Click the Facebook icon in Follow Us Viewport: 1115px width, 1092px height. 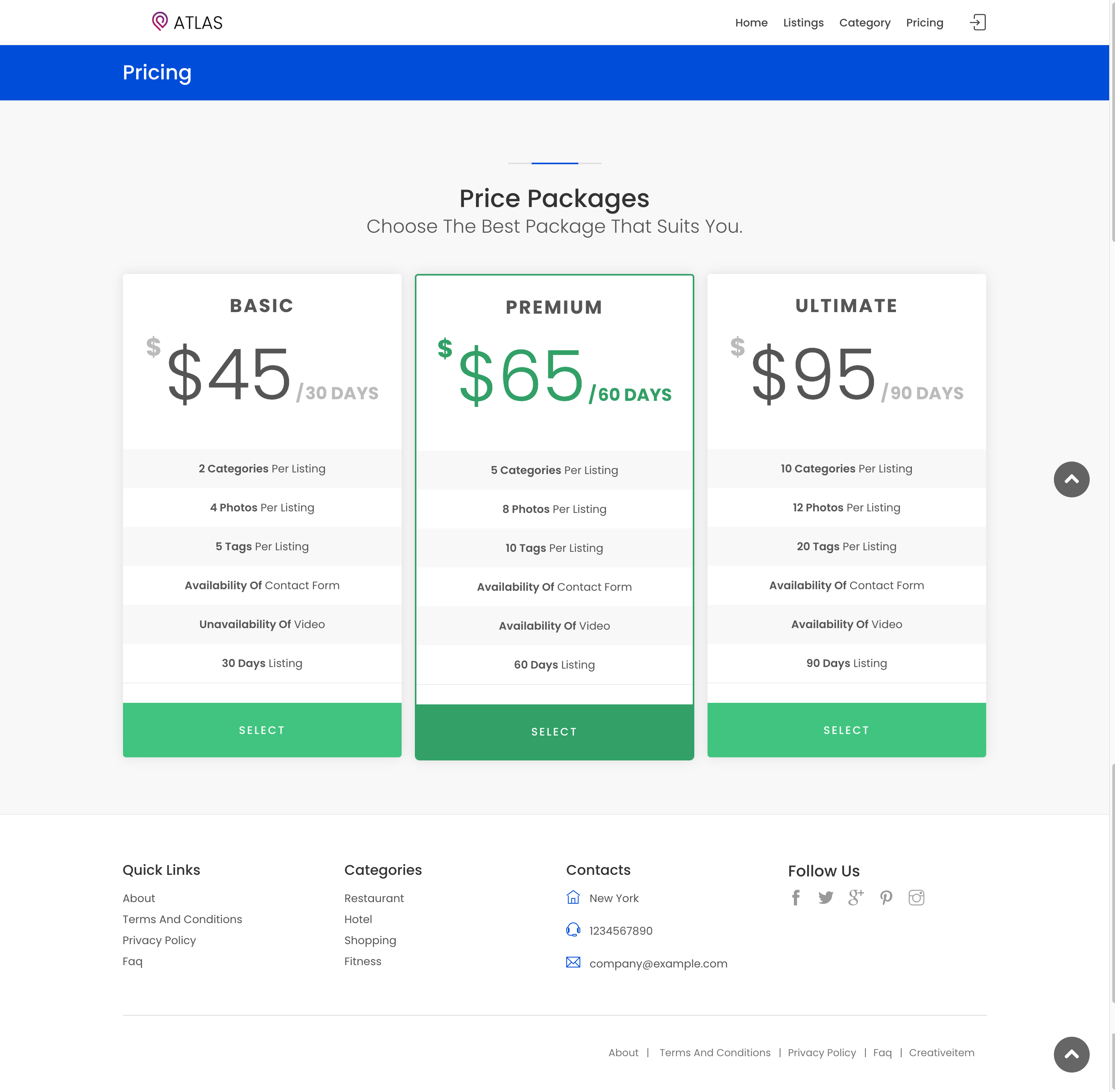tap(796, 898)
